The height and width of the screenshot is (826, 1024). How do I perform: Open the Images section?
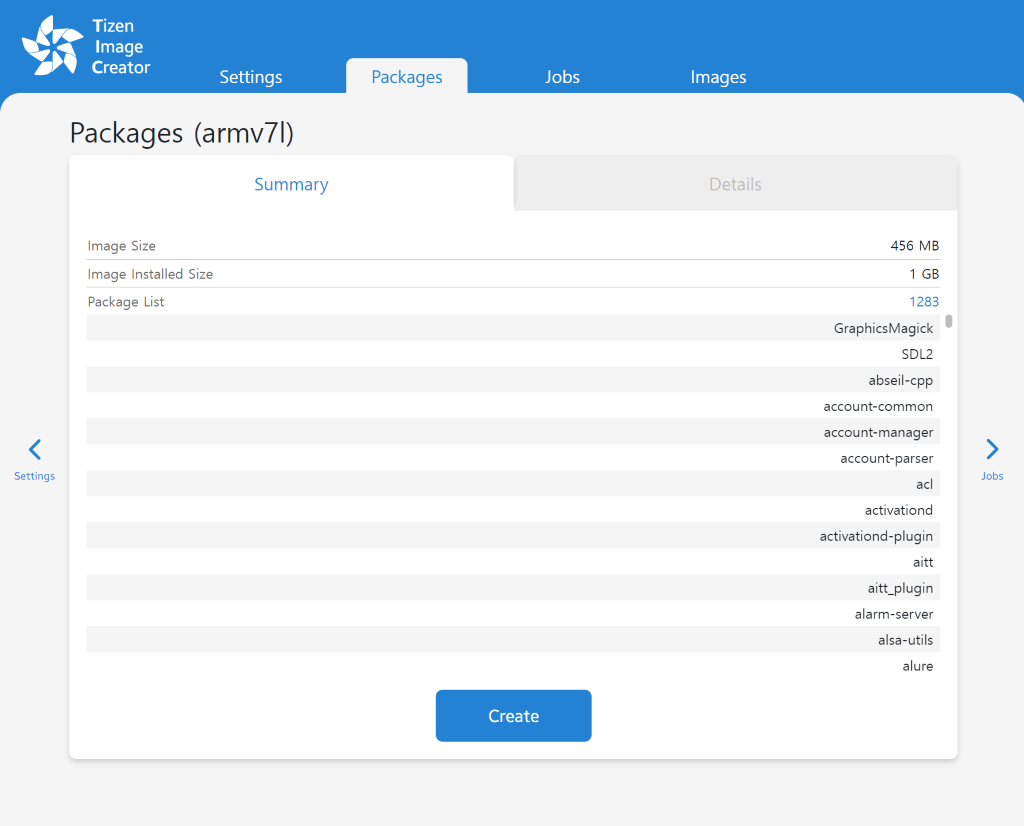coord(718,76)
